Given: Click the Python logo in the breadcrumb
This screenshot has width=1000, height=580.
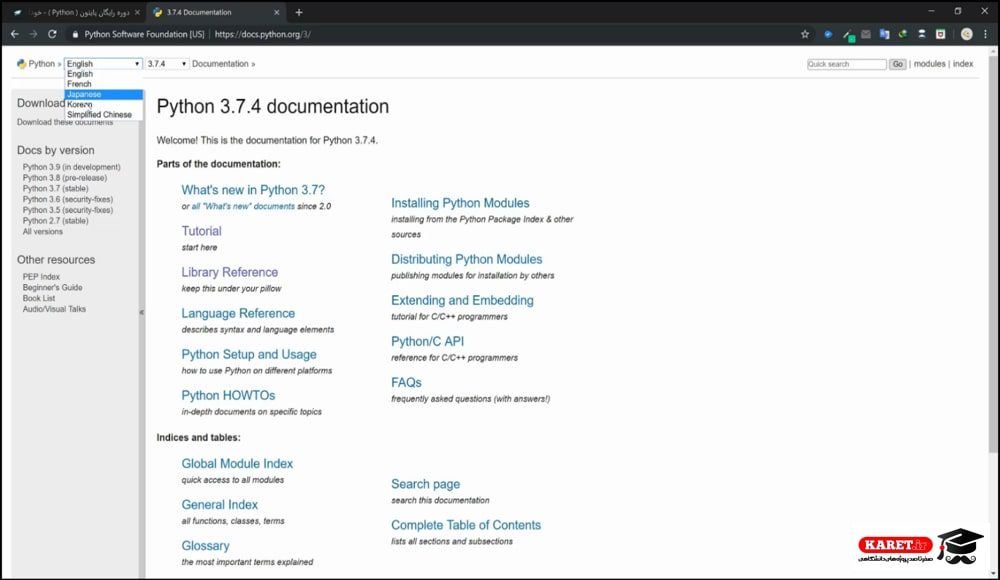Looking at the screenshot, I should click(x=22, y=64).
